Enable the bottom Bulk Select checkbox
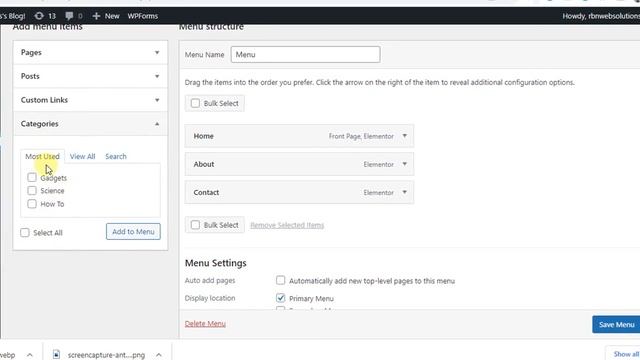Image resolution: width=640 pixels, height=360 pixels. click(x=195, y=225)
